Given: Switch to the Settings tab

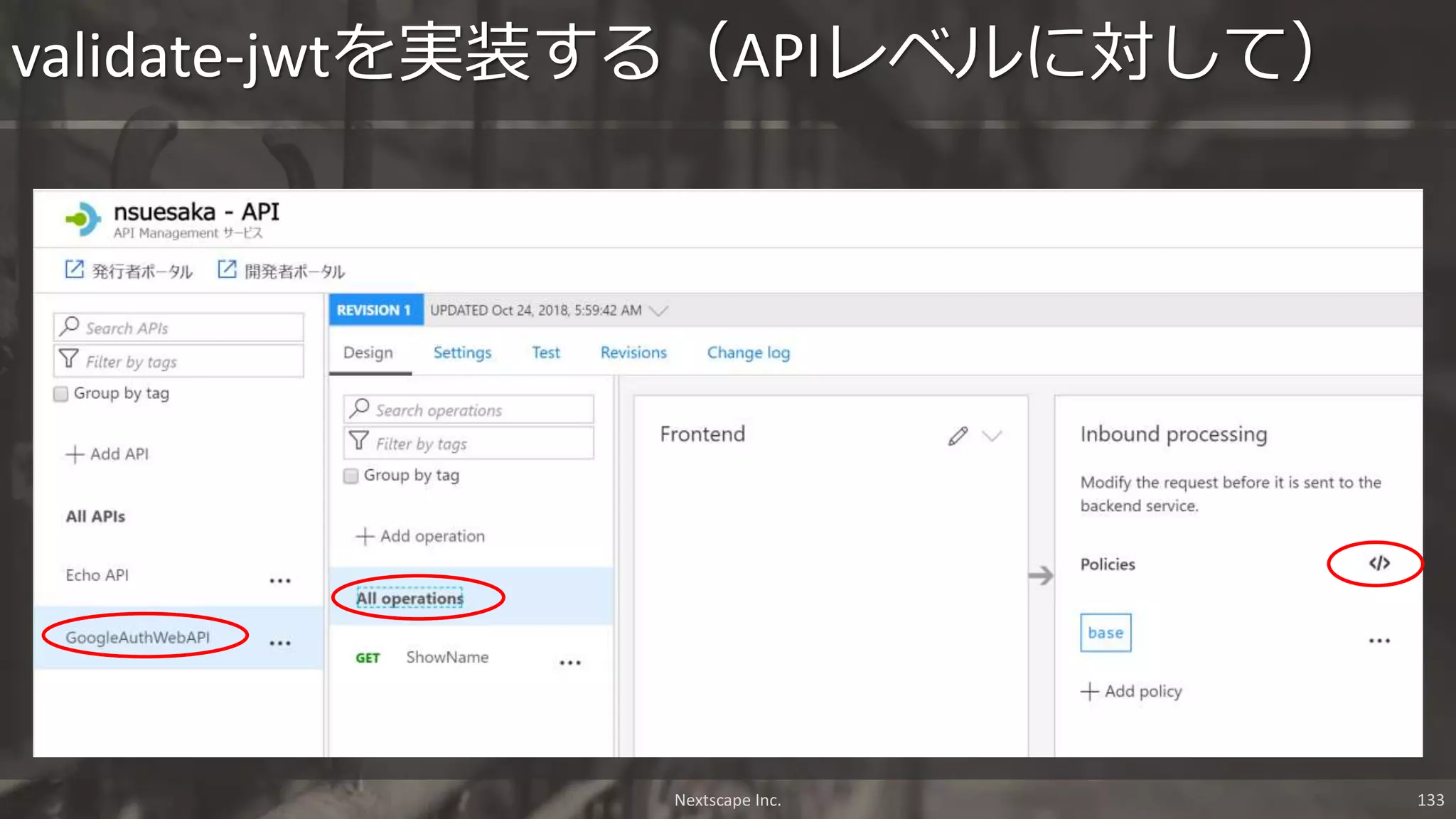Looking at the screenshot, I should 462,353.
